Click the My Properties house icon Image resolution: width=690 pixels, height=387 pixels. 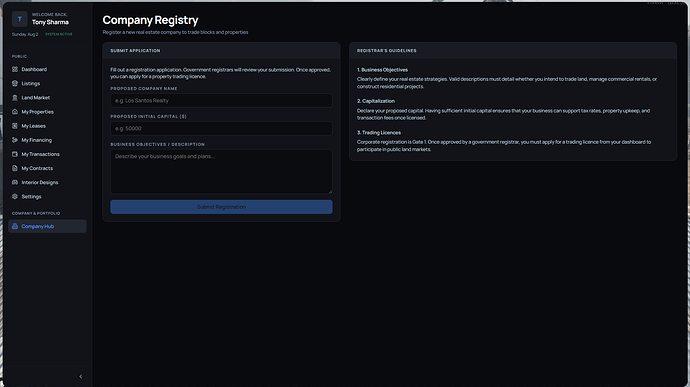point(15,112)
